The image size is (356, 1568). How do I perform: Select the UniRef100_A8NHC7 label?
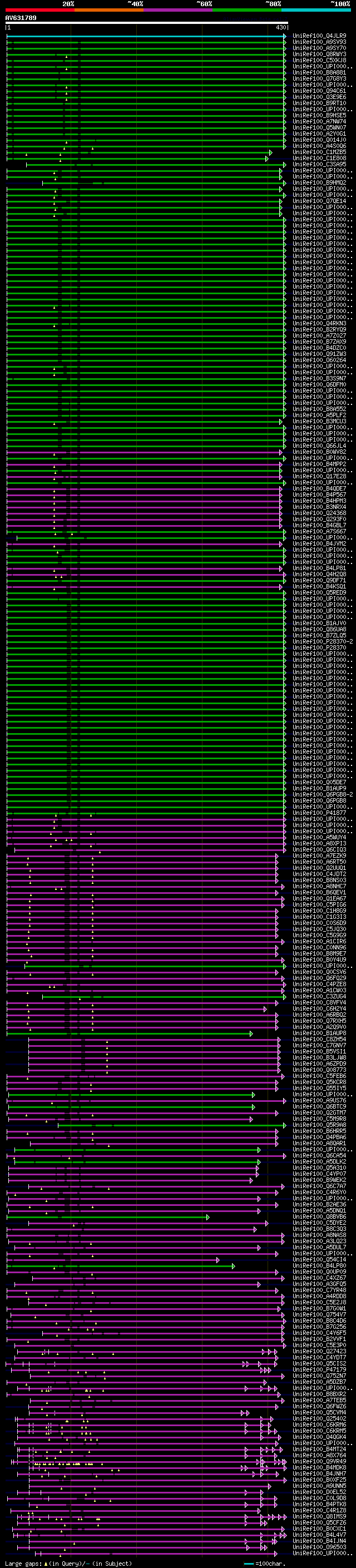click(319, 886)
